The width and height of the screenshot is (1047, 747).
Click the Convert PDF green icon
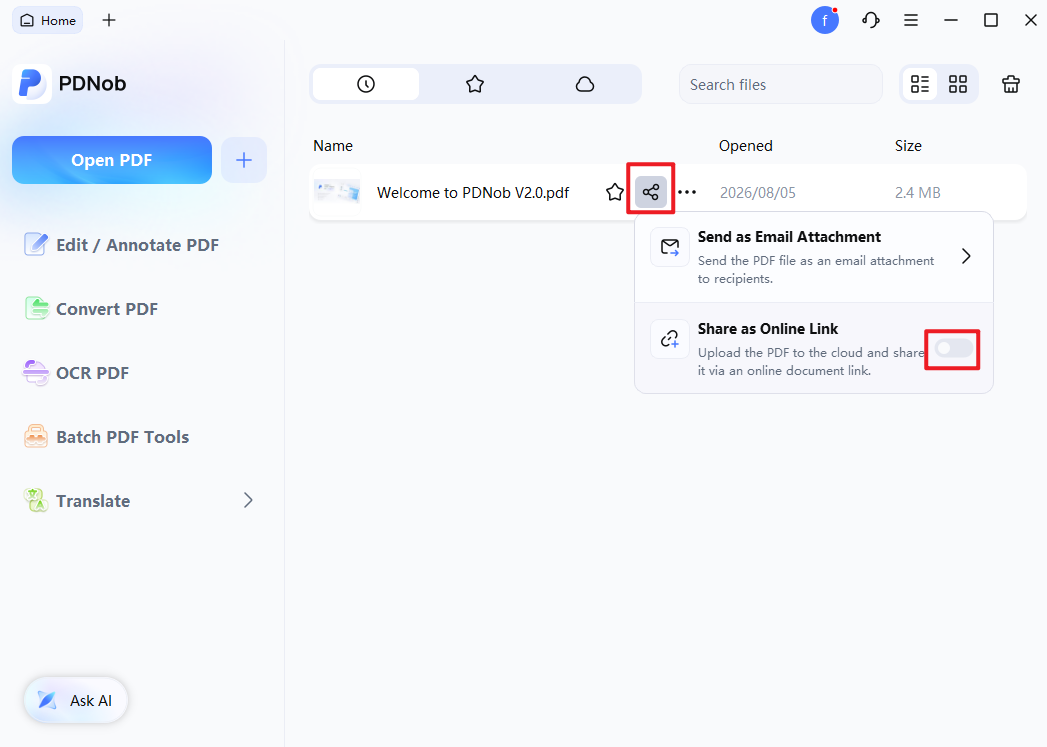37,308
